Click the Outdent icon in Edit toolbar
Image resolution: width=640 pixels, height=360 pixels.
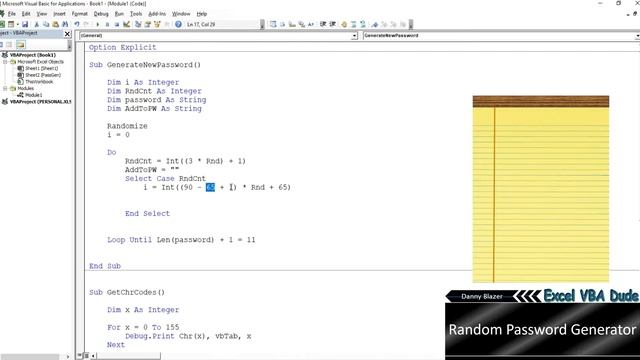point(333,24)
